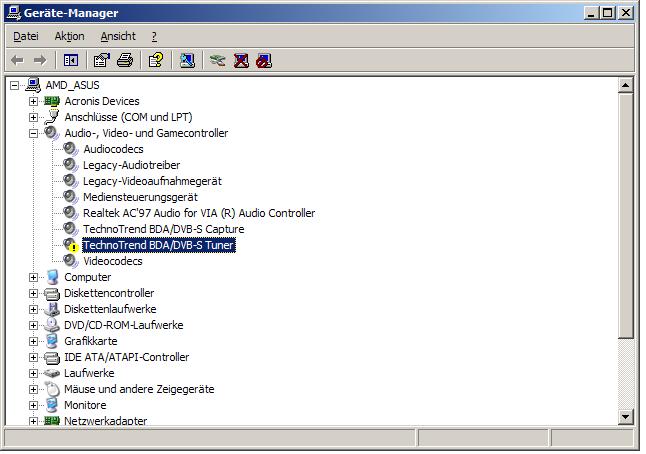646x454 pixels.
Task: Click the IDE ATA/ATAPI-Controller icon
Action: coord(52,357)
